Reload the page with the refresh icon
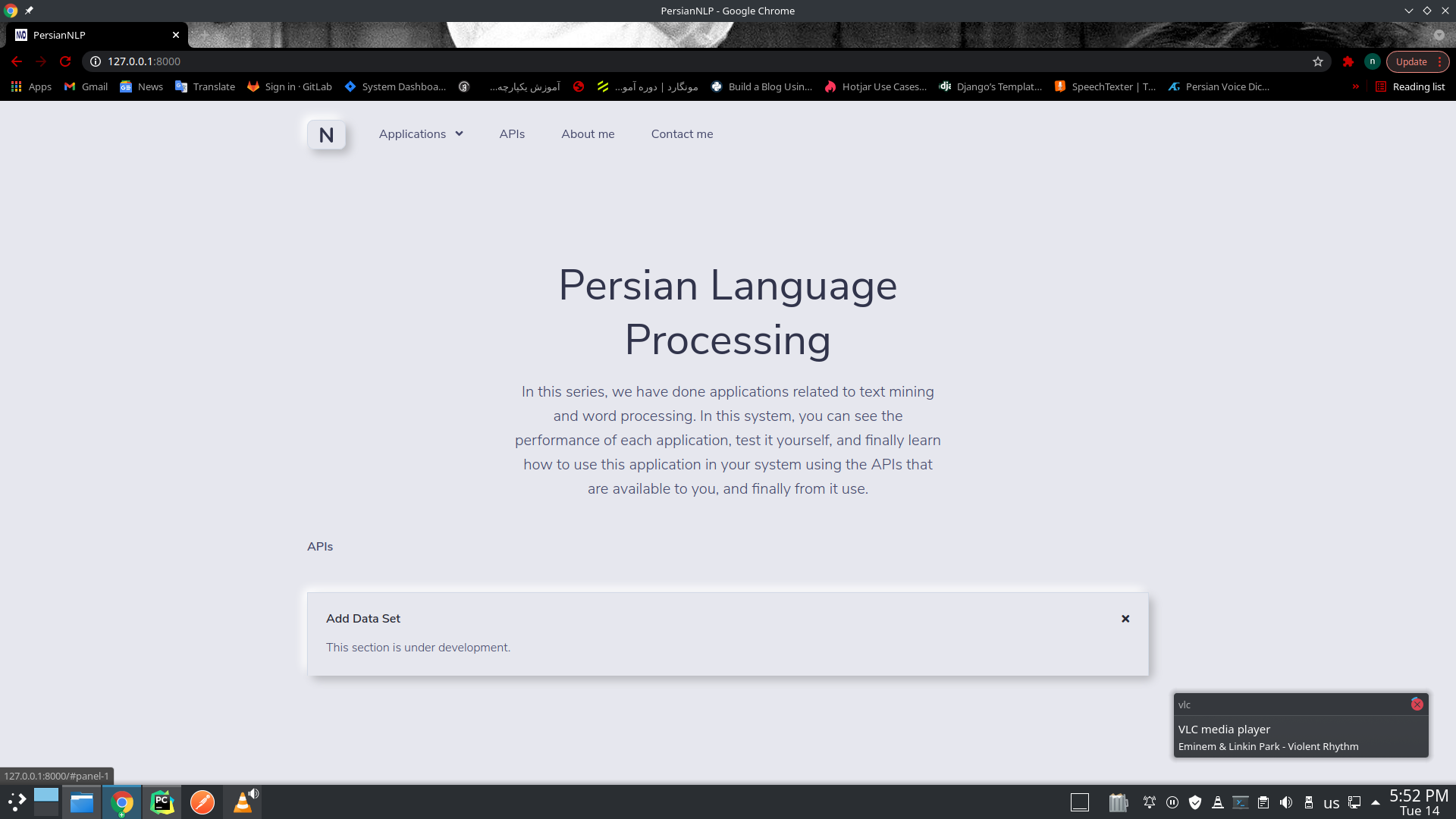The width and height of the screenshot is (1456, 819). (65, 61)
